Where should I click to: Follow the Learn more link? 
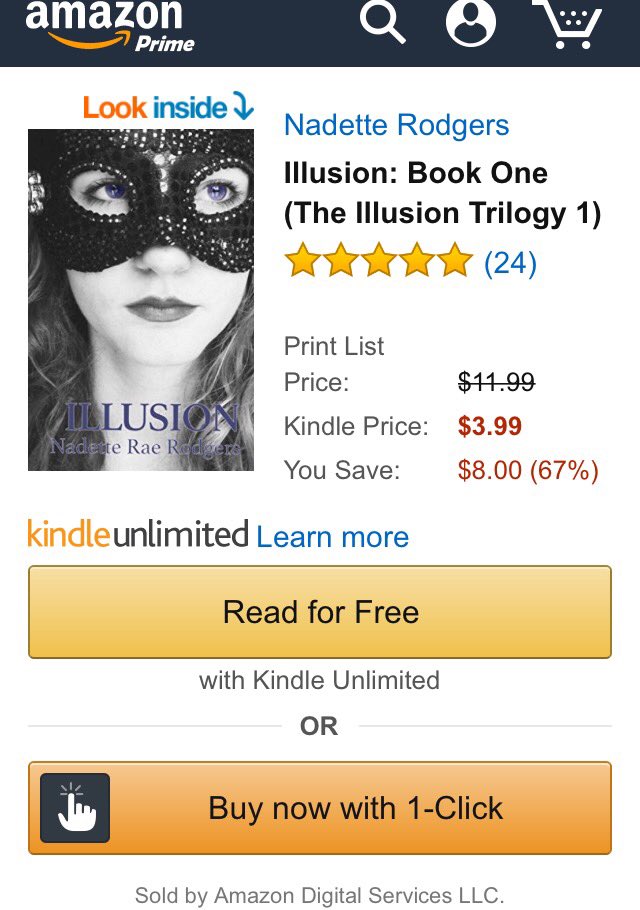[332, 536]
